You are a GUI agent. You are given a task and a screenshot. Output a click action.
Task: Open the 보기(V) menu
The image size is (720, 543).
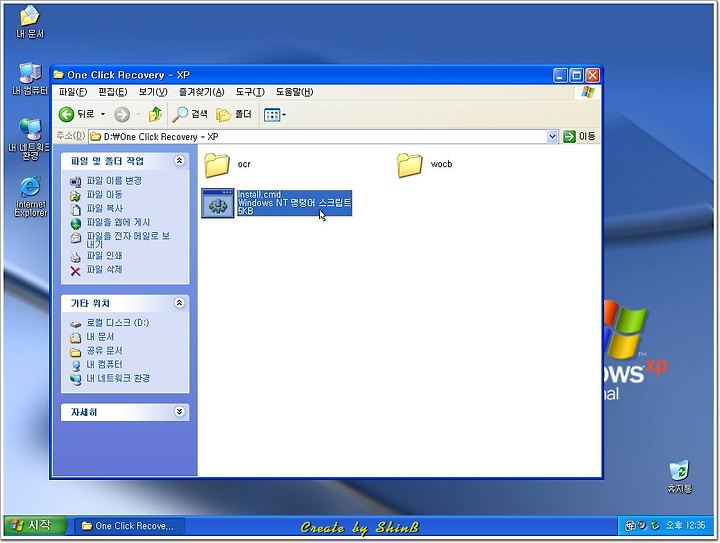[x=153, y=92]
